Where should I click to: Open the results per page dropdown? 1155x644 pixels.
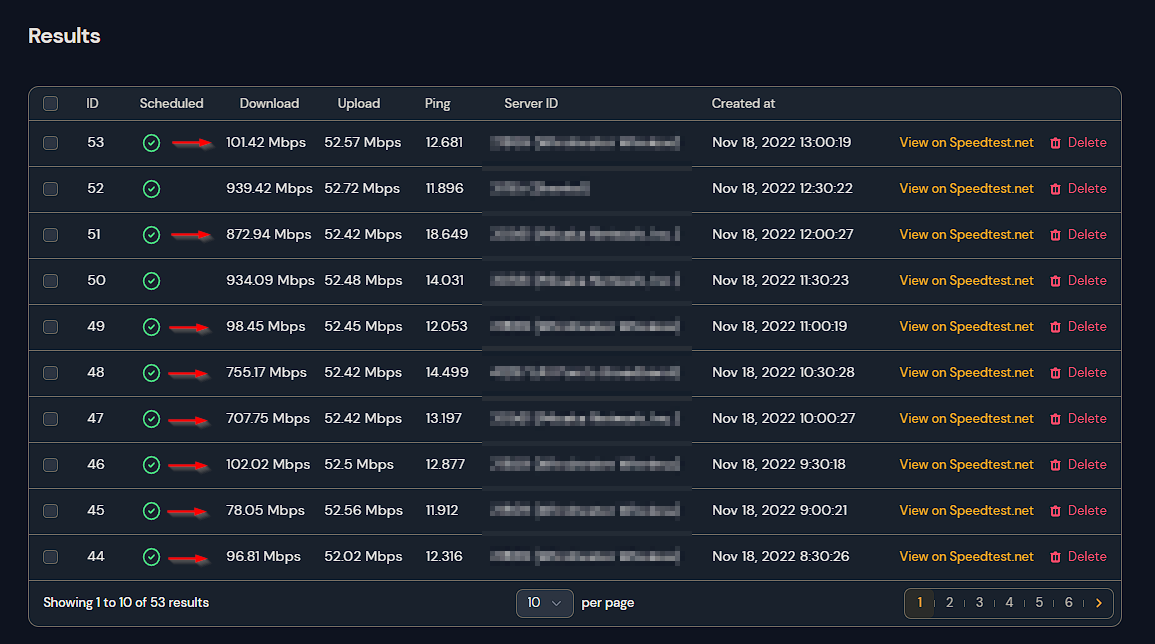click(x=544, y=603)
